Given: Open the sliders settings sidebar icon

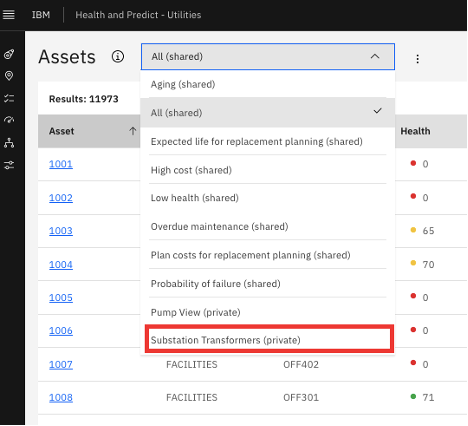Looking at the screenshot, I should 9,165.
